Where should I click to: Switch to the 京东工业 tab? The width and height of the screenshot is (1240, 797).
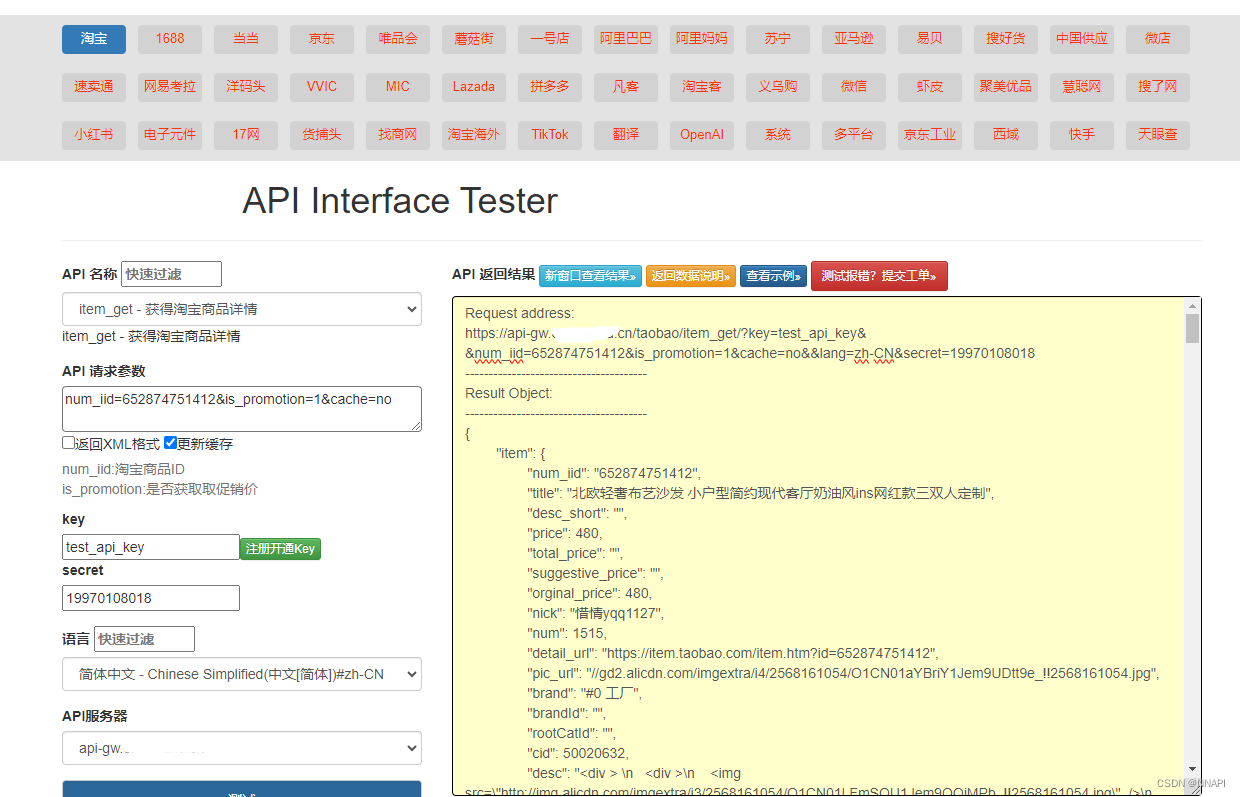coord(930,135)
